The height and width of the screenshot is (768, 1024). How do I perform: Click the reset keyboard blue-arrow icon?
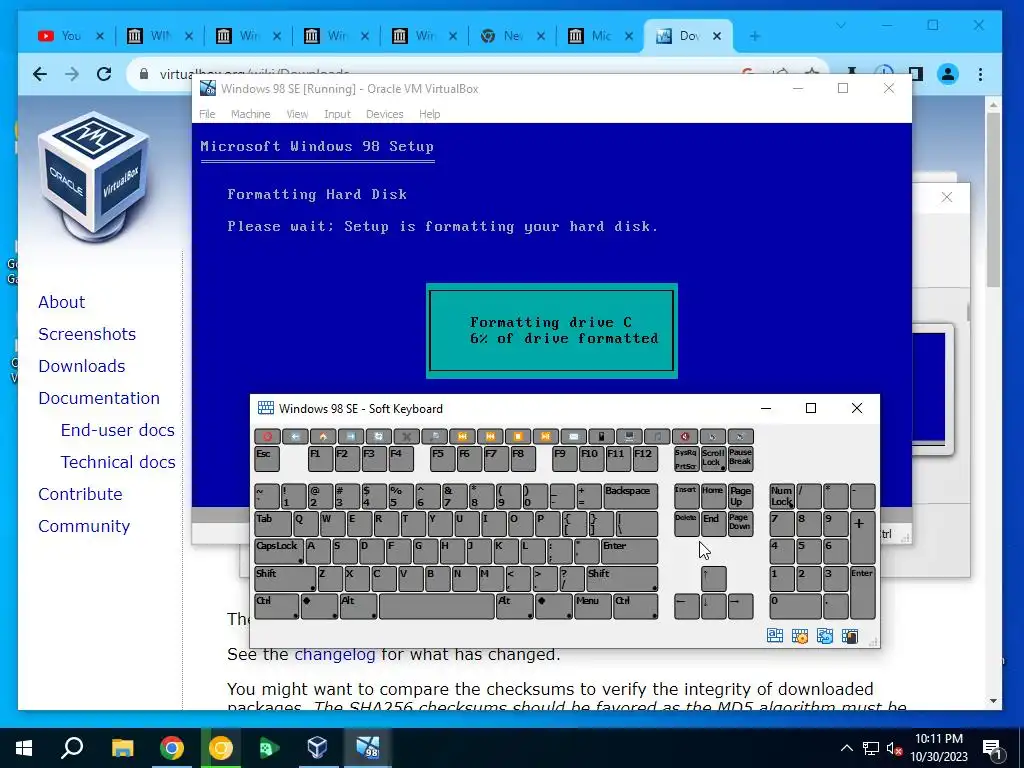tap(825, 636)
